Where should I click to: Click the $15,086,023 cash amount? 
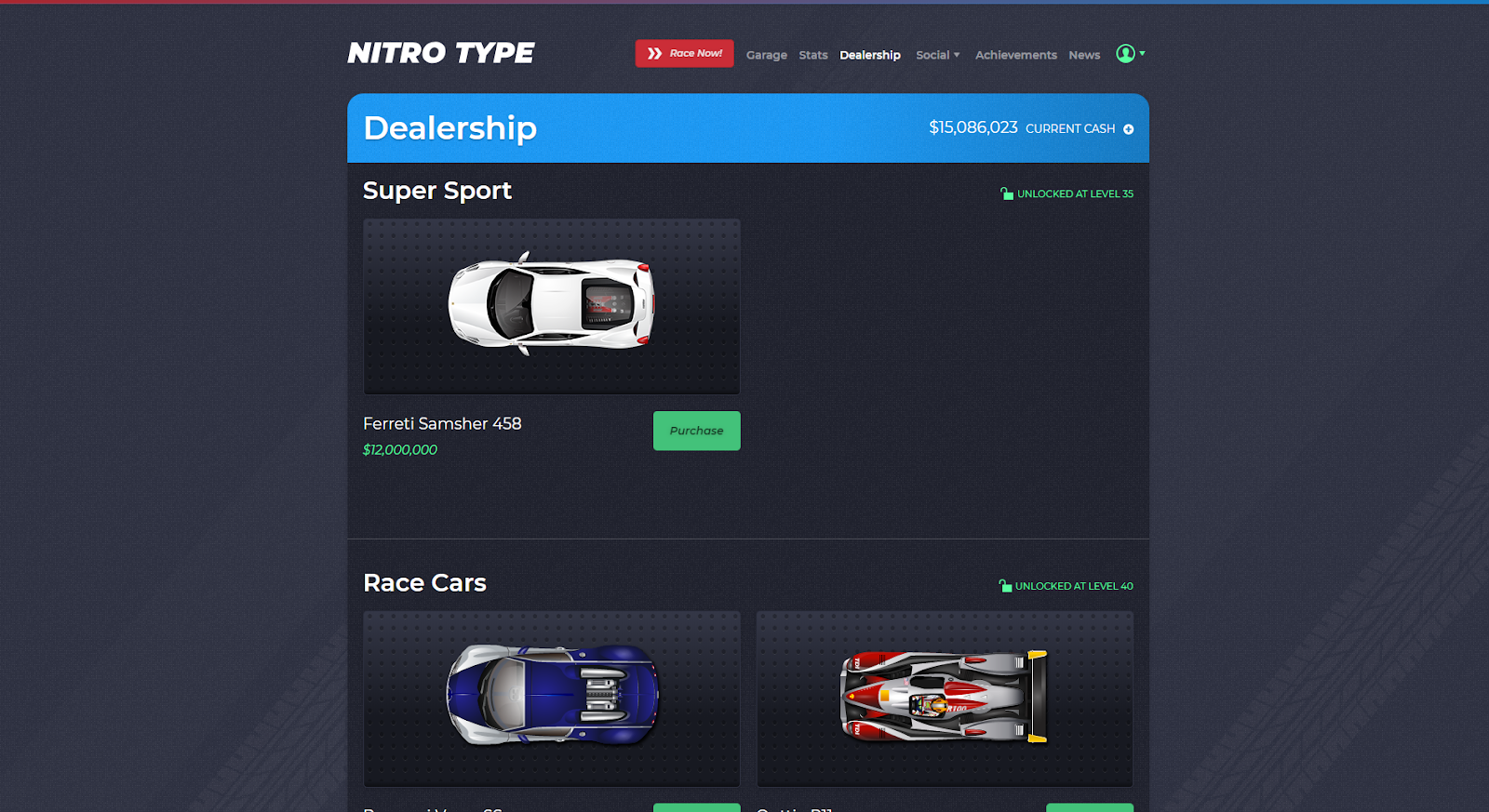coord(973,127)
